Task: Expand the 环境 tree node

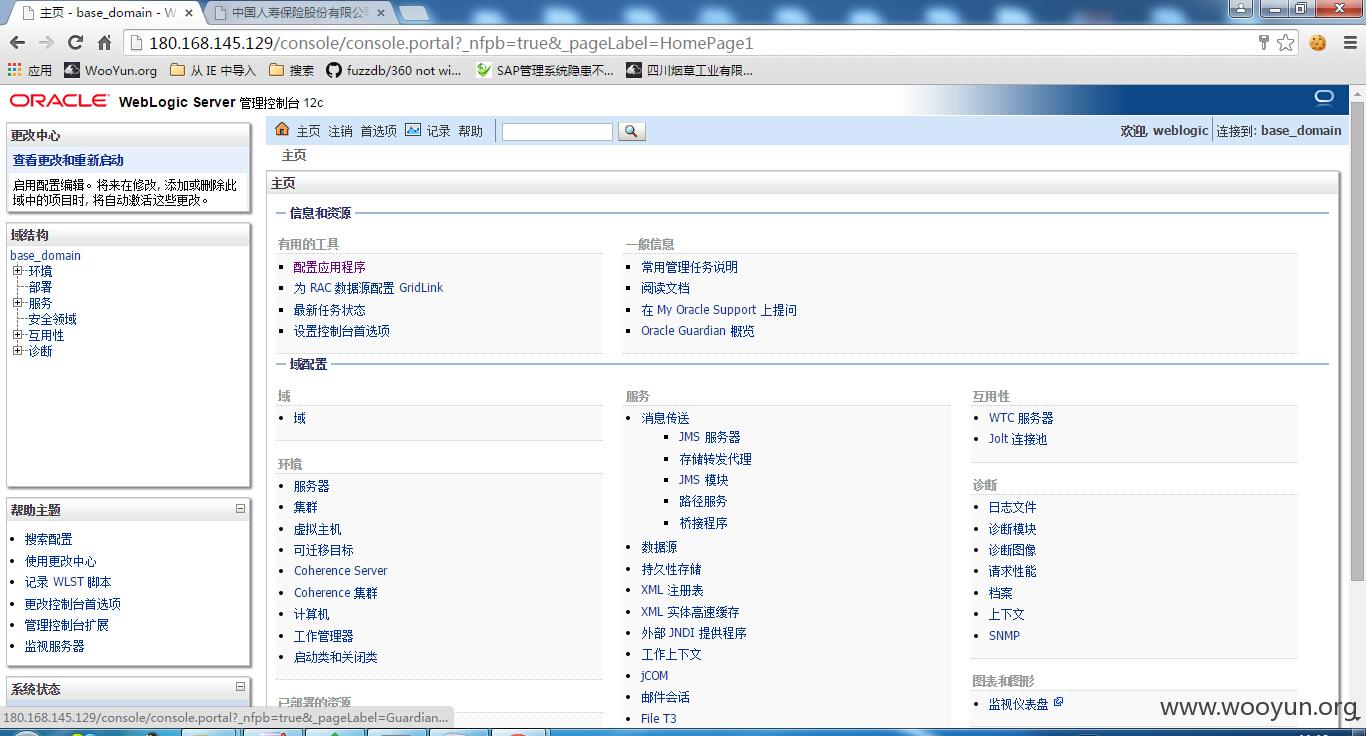Action: (x=17, y=271)
